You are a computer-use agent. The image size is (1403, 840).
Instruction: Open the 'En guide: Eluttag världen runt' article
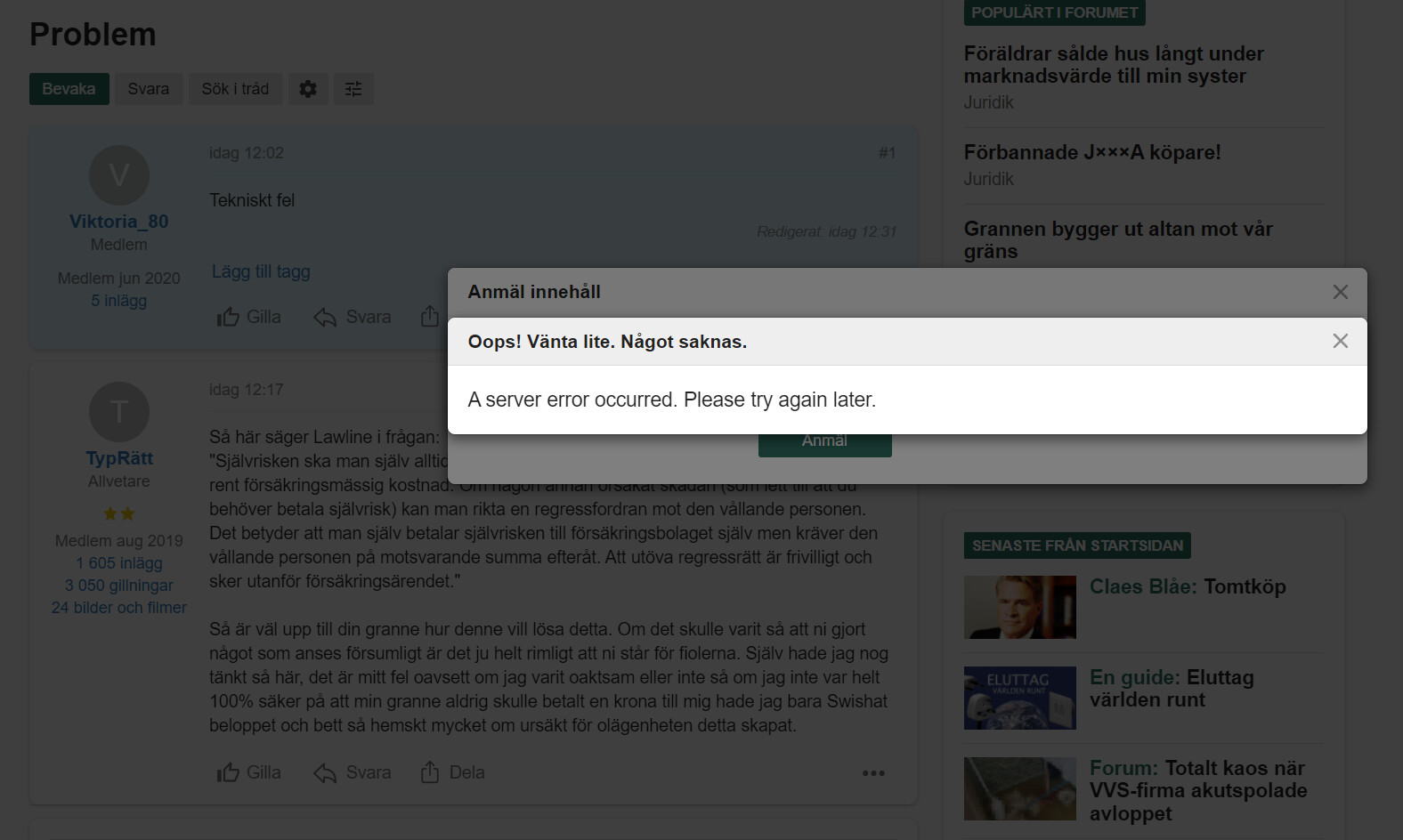coord(1172,689)
